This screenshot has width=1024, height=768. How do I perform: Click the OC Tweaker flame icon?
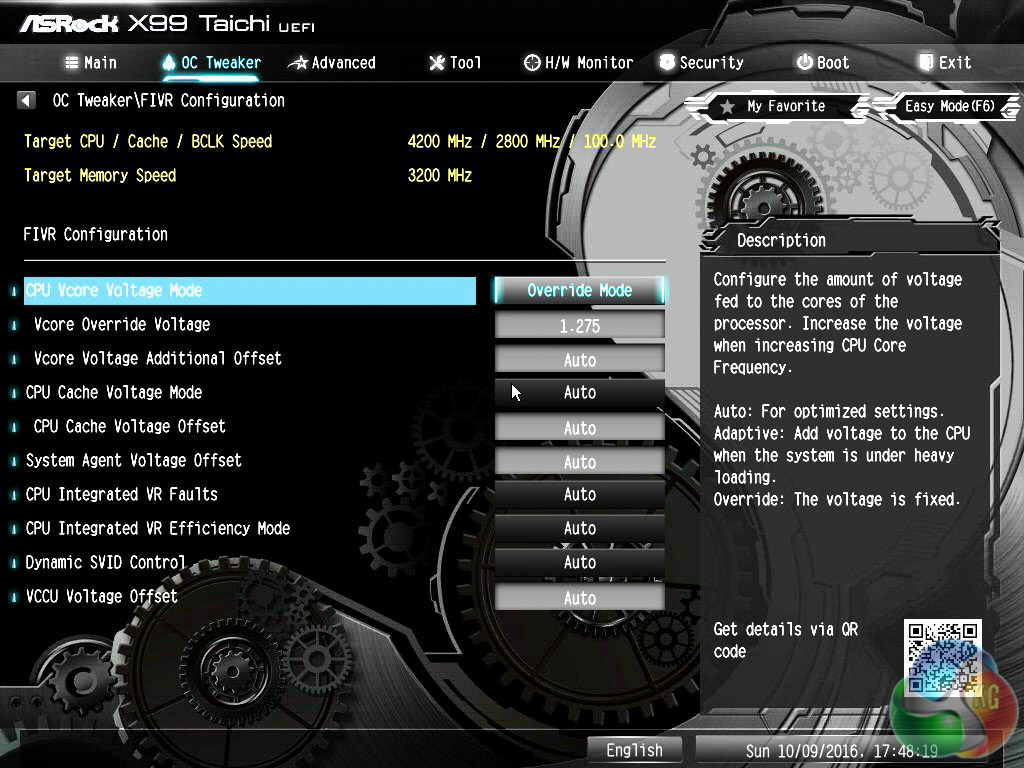[x=168, y=63]
